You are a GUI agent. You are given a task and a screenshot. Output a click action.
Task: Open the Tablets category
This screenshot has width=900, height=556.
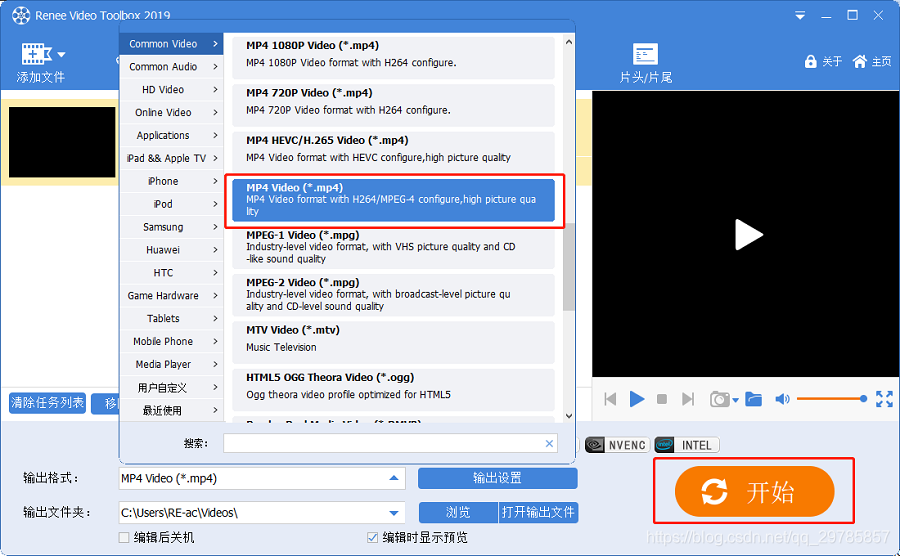click(172, 318)
